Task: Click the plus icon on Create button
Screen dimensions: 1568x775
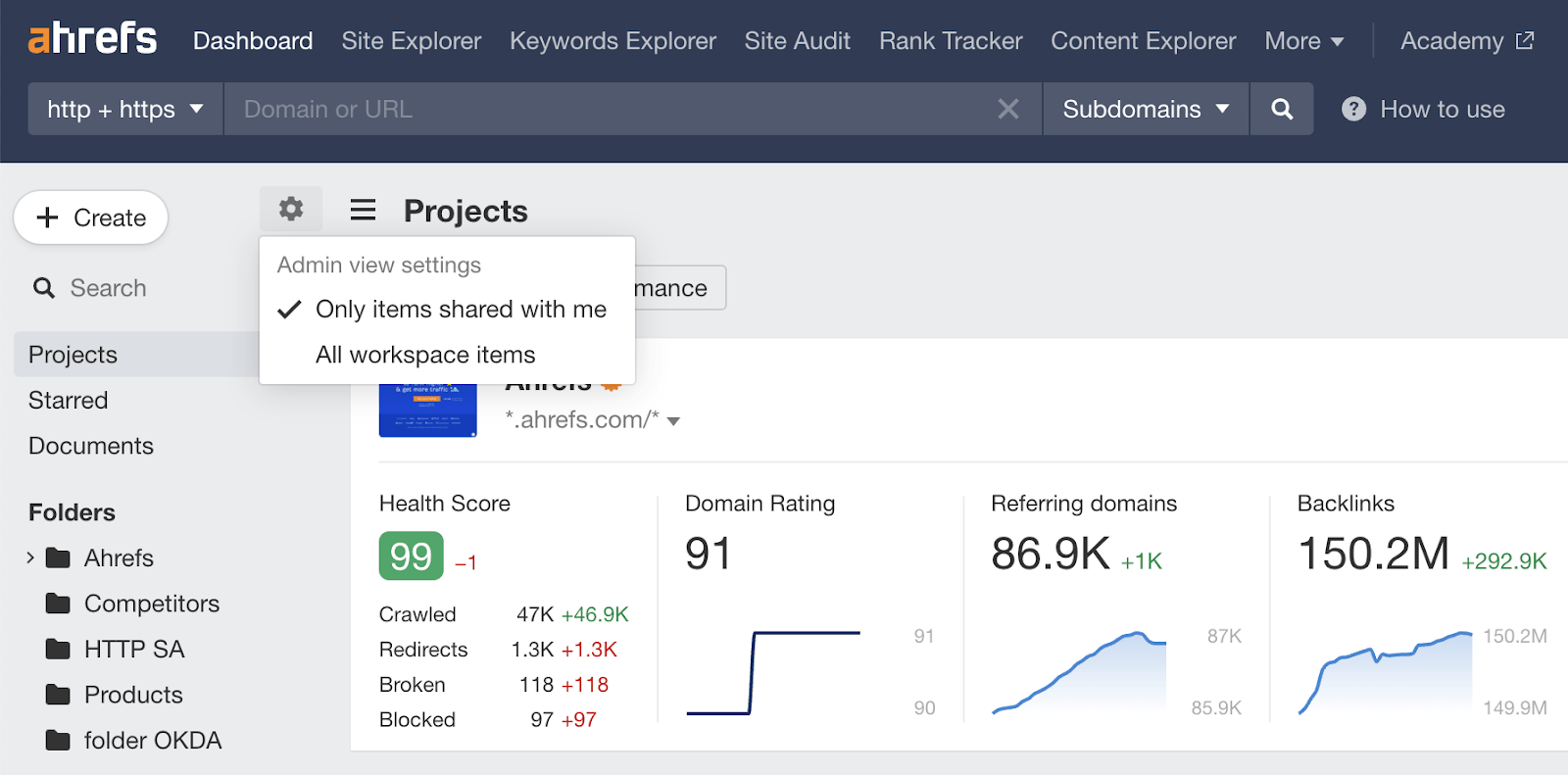Action: point(47,218)
